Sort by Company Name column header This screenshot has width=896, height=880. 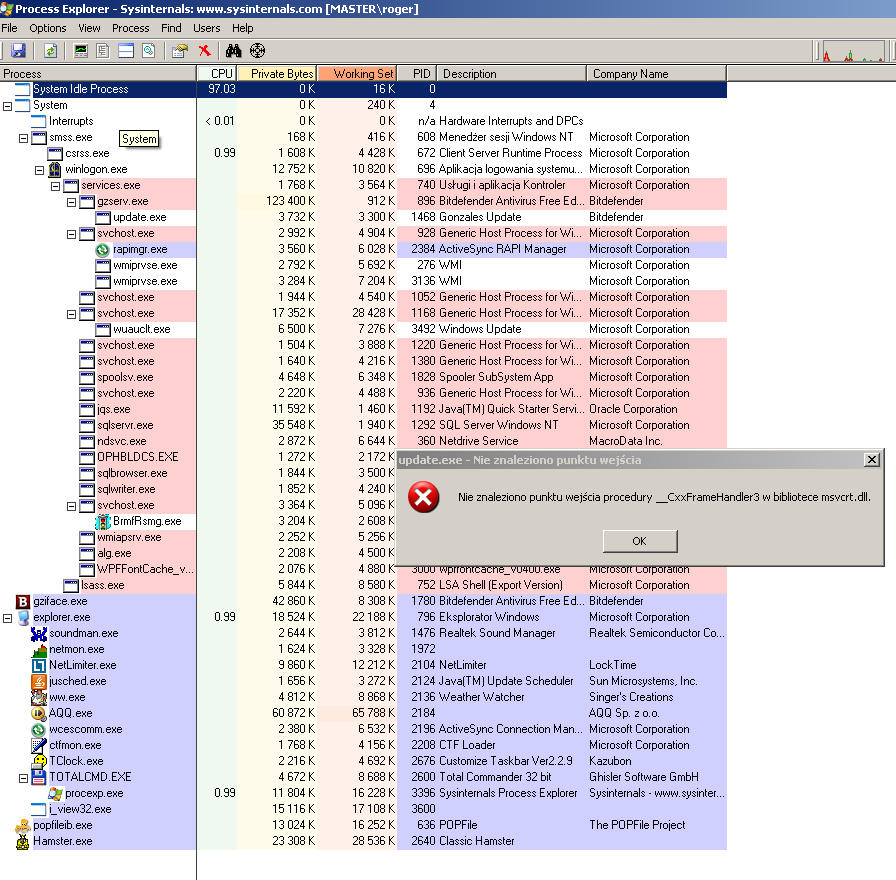click(657, 74)
